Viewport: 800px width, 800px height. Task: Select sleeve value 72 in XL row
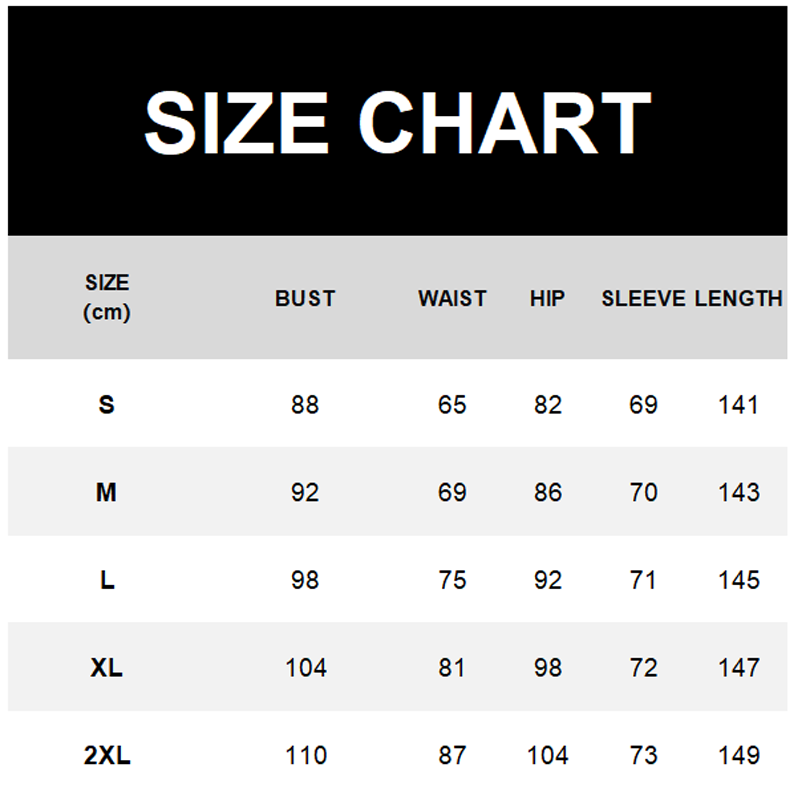(x=644, y=667)
